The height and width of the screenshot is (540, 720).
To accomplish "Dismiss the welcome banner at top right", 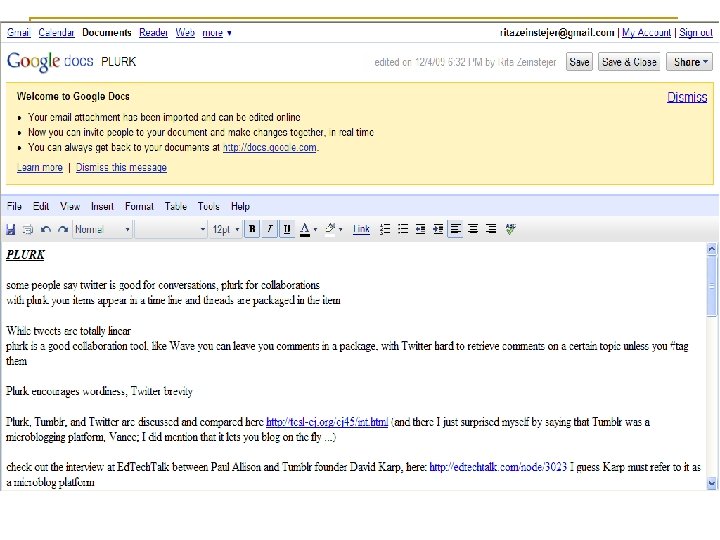I will tap(687, 97).
